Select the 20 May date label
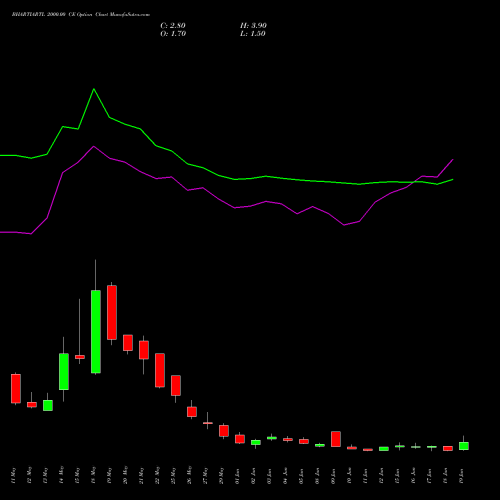Image resolution: width=500 pixels, height=500 pixels. (125, 476)
